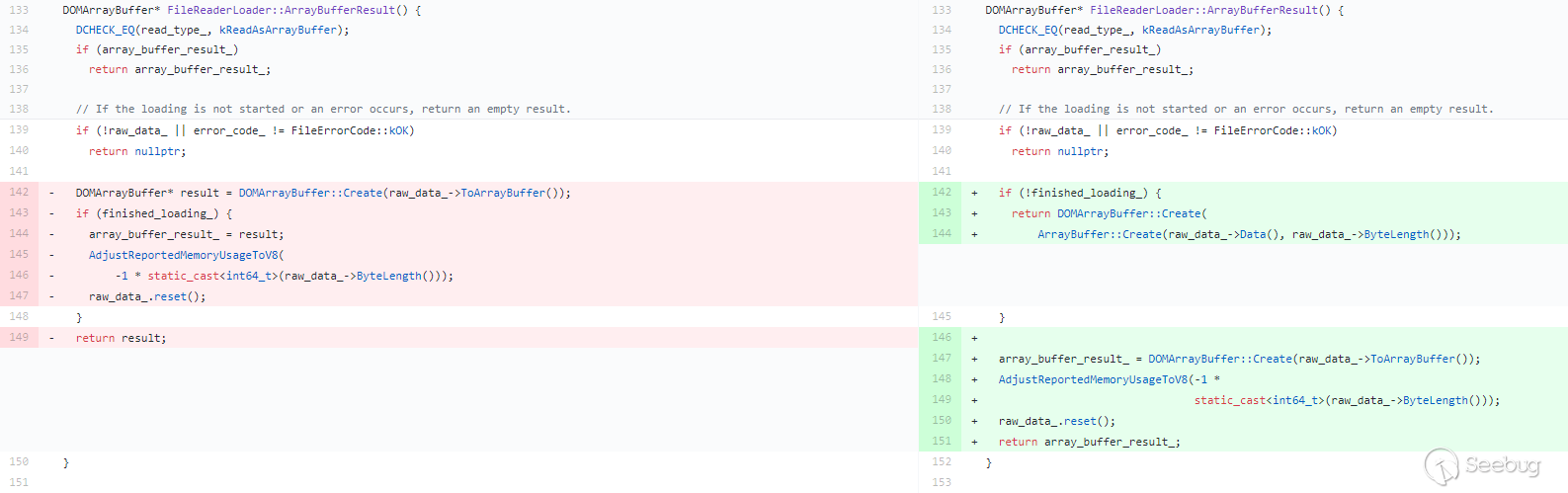Click line number 151 in the right pane
This screenshot has width=1568, height=493.
click(942, 441)
